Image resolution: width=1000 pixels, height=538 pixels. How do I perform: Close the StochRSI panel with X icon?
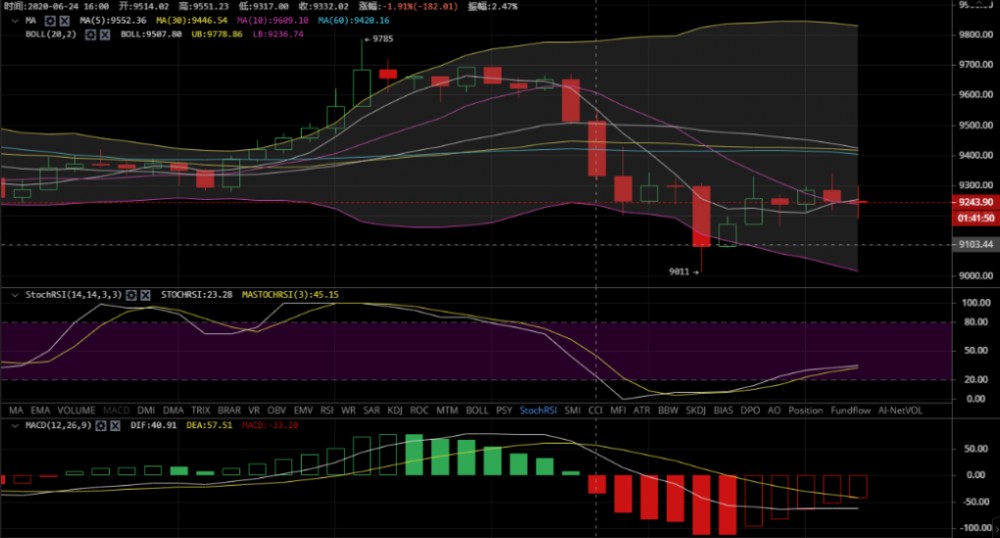146,295
